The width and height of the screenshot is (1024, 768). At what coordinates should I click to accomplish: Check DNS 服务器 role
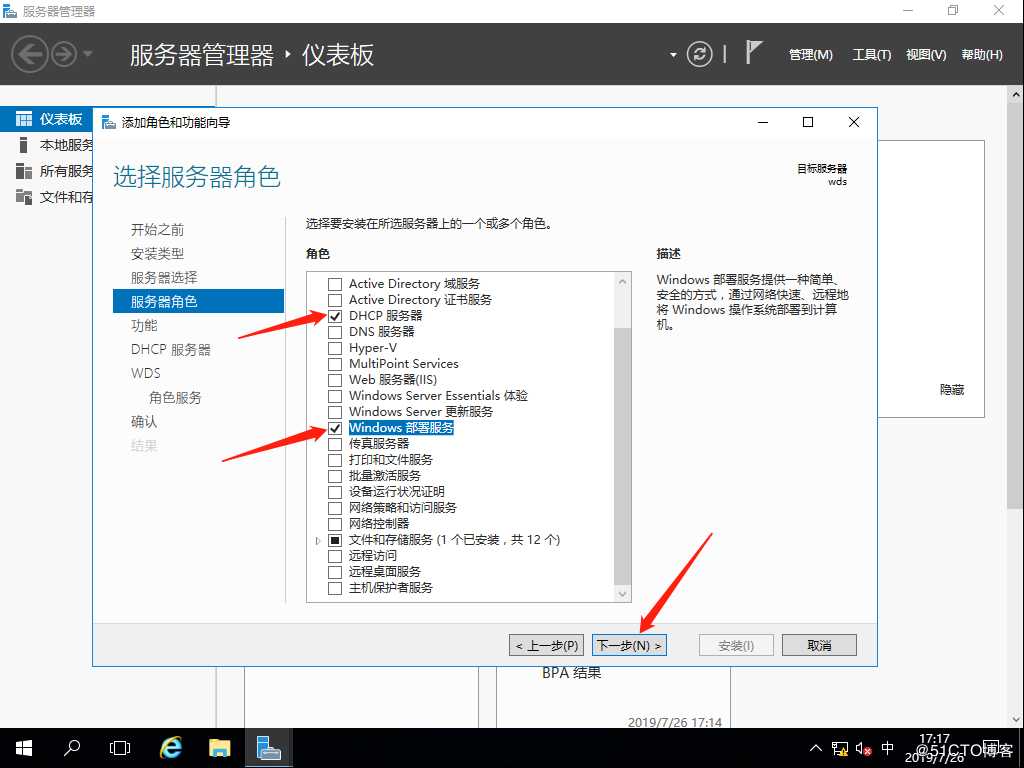click(x=335, y=332)
